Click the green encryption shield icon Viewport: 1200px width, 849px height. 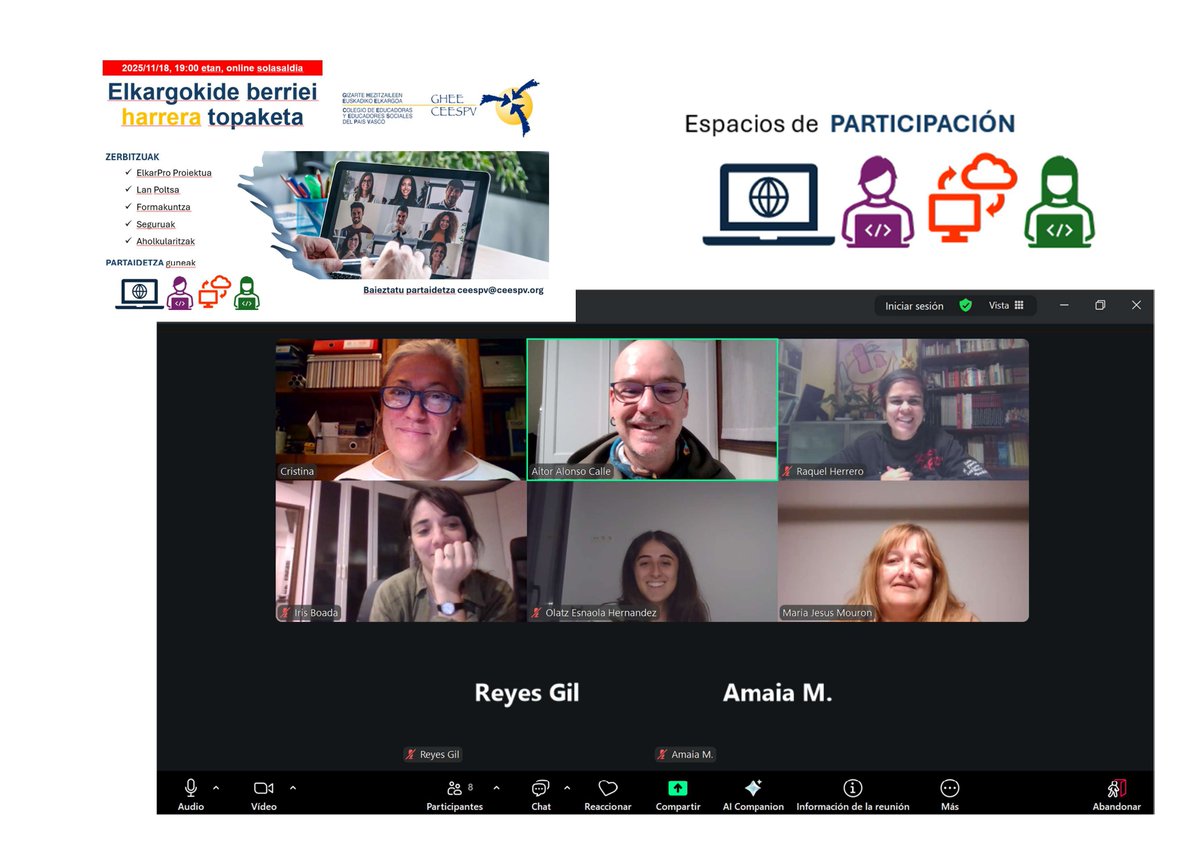[965, 305]
